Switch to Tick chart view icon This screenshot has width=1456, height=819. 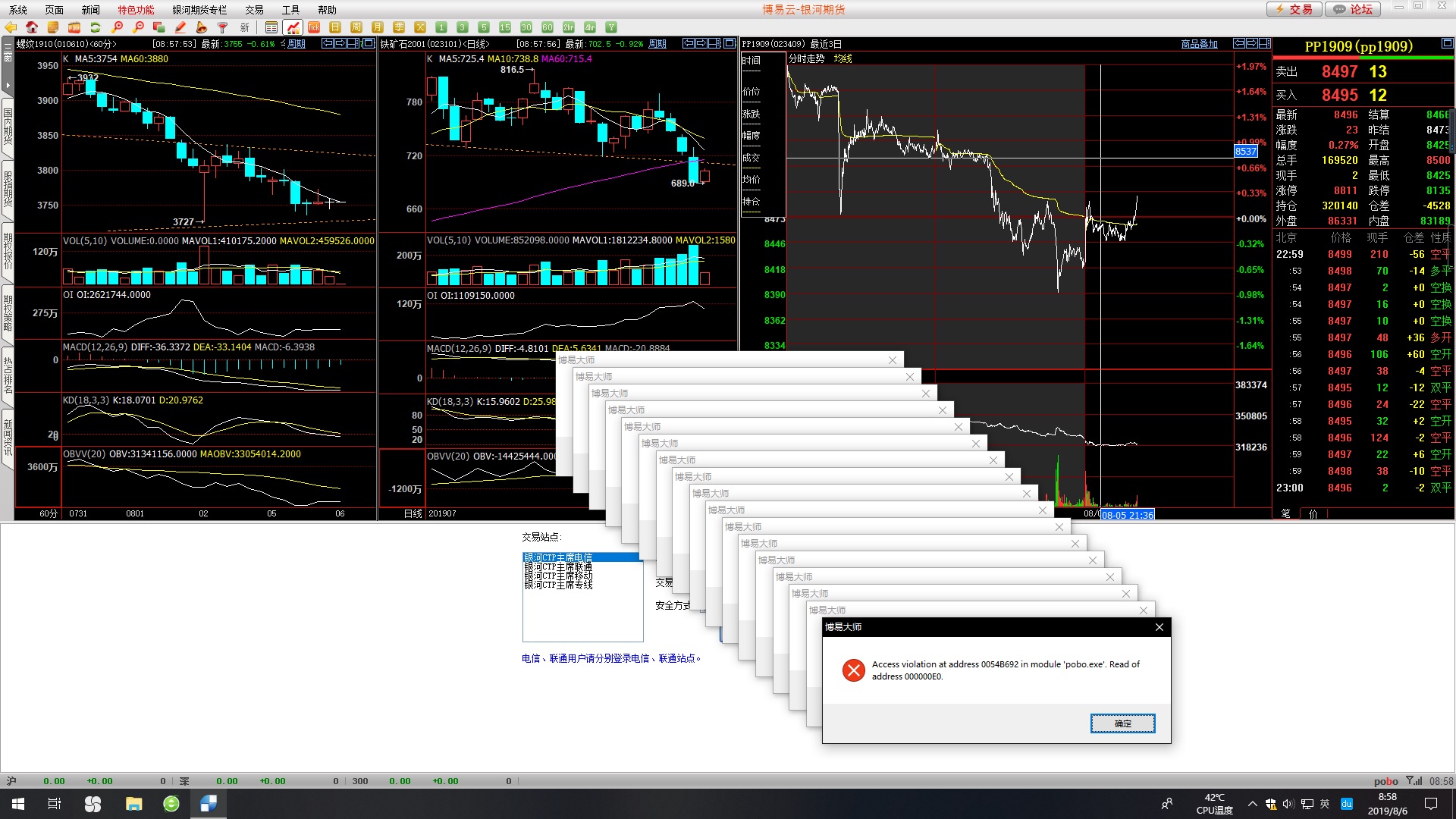pos(314,27)
